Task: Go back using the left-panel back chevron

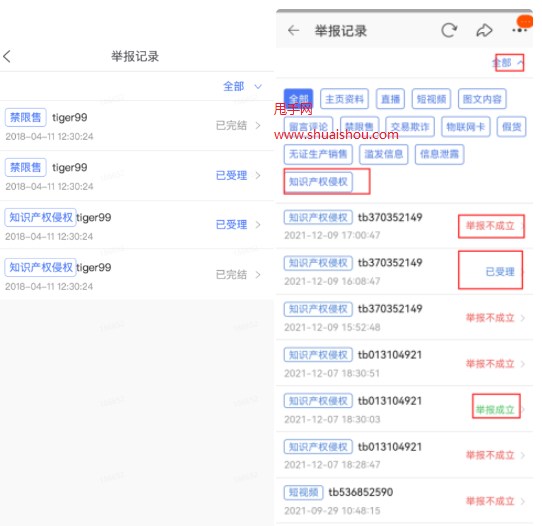Action: [x=7, y=56]
